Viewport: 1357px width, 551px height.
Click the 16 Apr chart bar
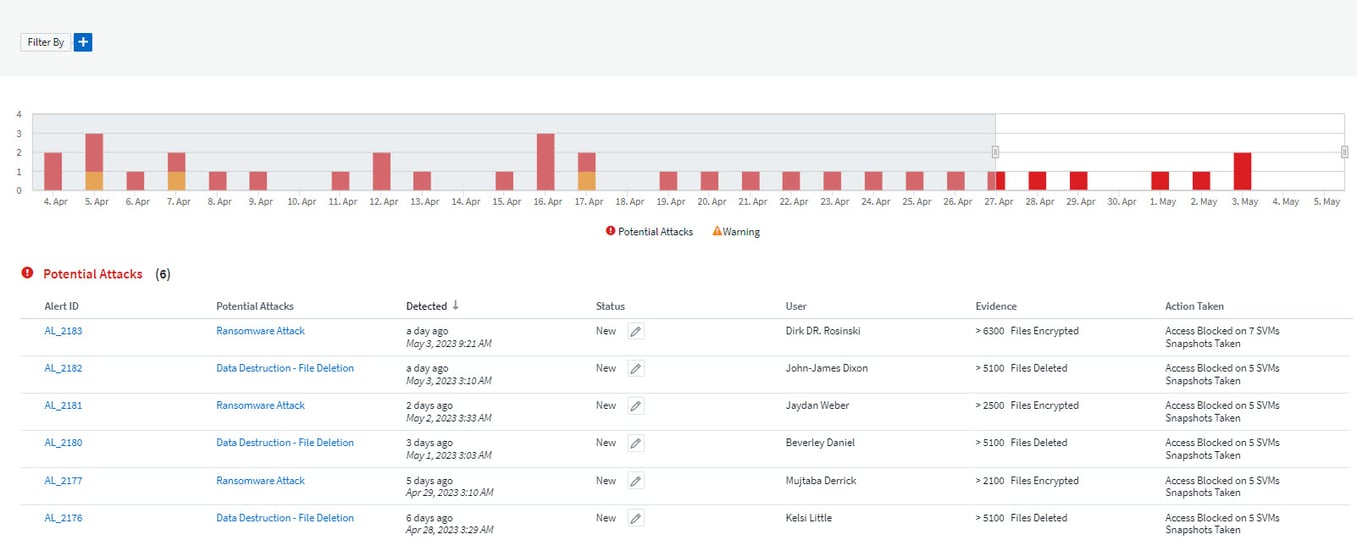tap(546, 162)
